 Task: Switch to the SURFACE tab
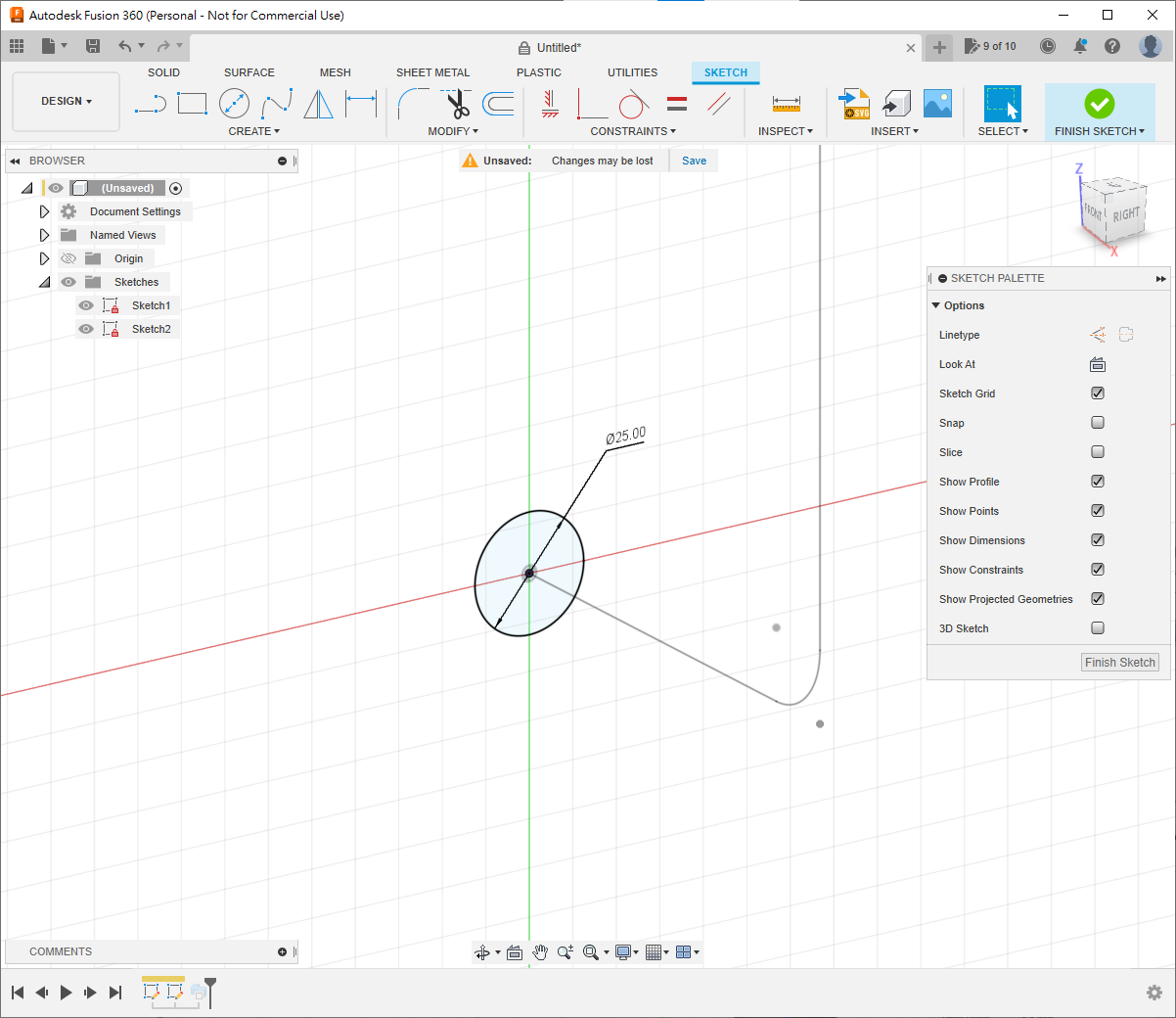click(249, 72)
